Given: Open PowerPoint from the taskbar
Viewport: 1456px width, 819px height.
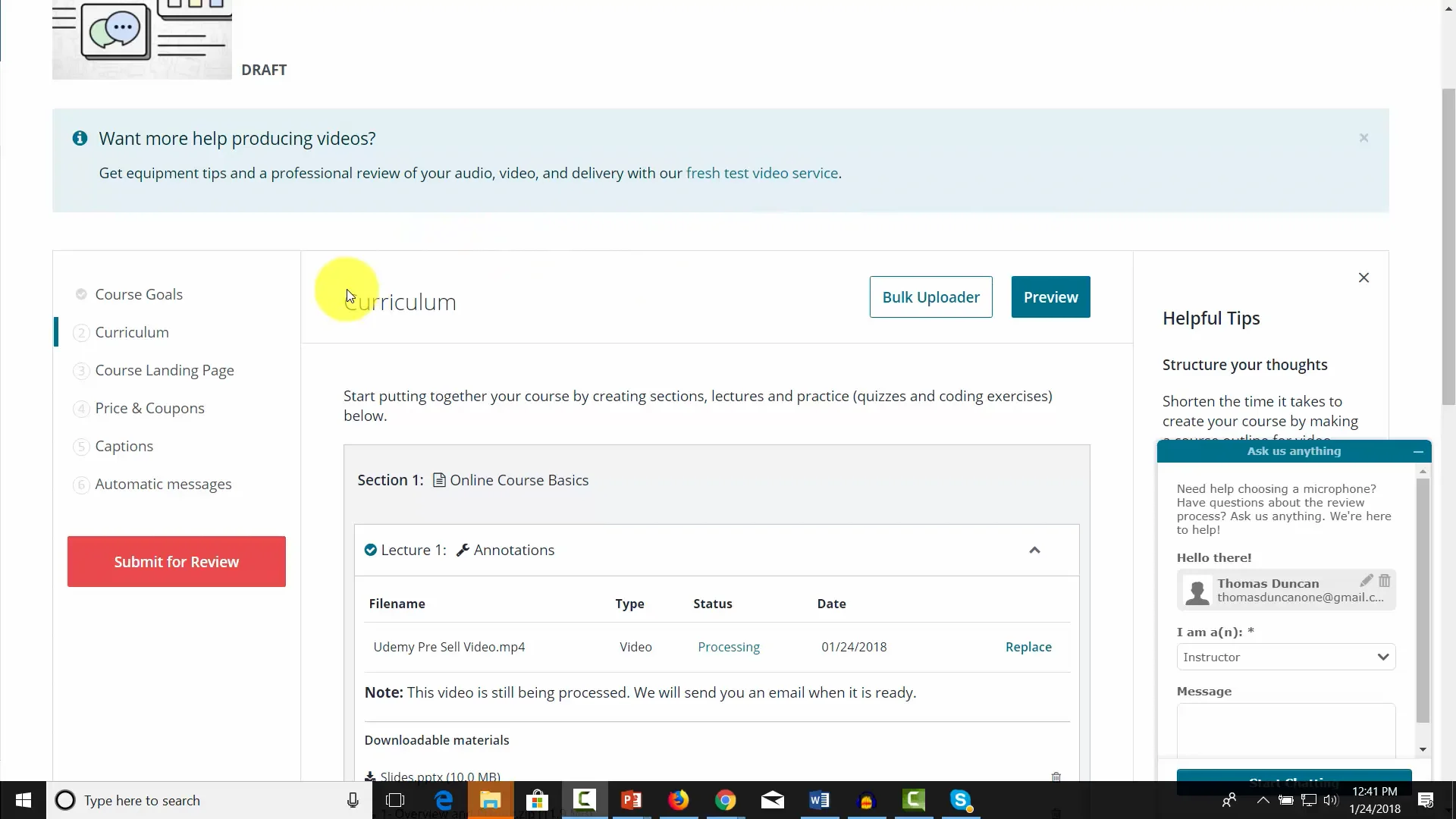Looking at the screenshot, I should pos(631,800).
